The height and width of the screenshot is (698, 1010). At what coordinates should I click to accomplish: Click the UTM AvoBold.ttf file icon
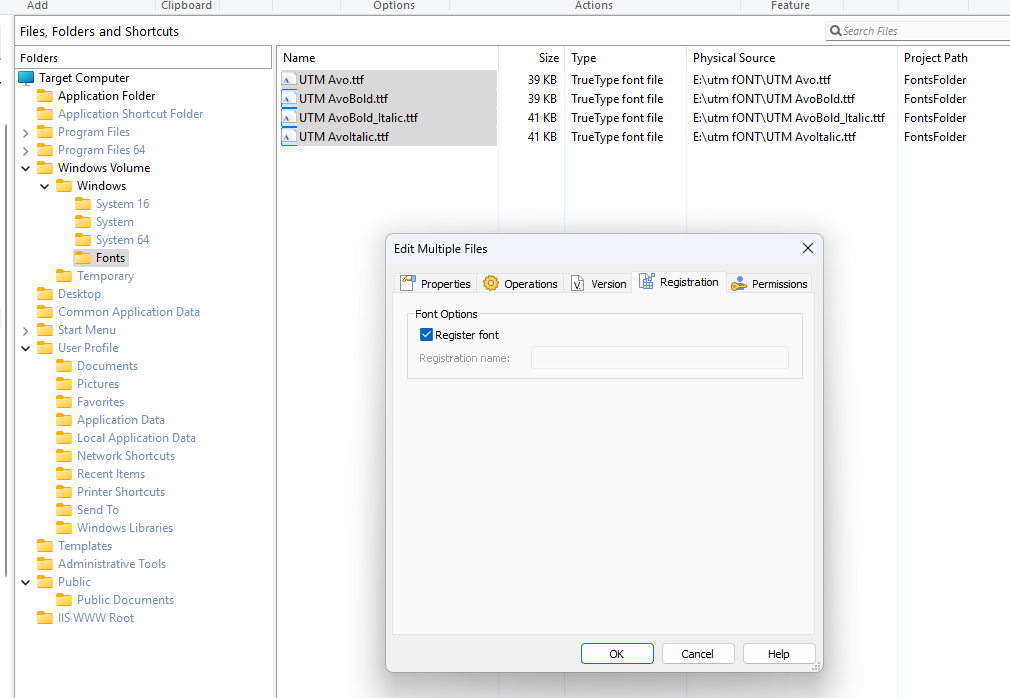click(x=289, y=99)
